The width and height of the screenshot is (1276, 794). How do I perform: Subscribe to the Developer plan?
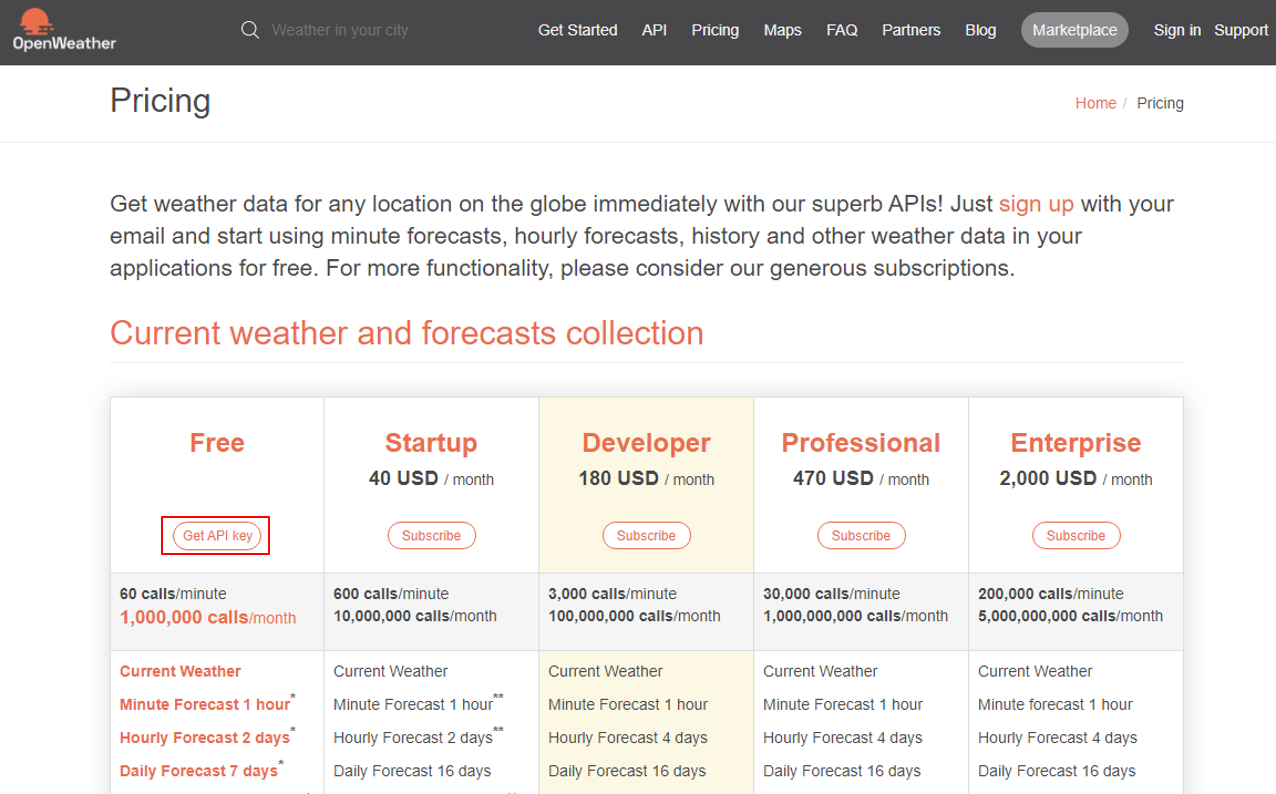coord(646,536)
